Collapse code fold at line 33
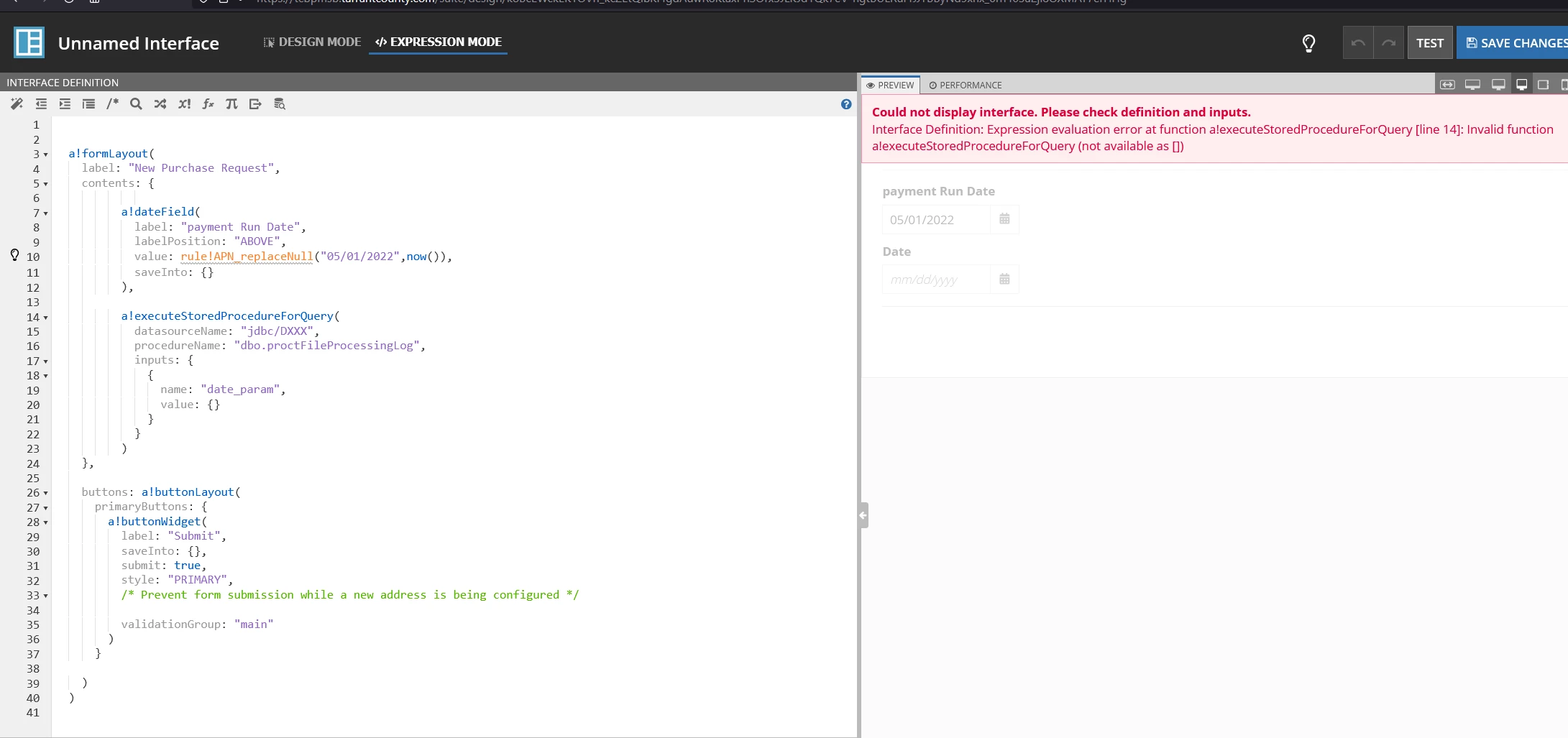Viewport: 1568px width, 738px height. click(46, 596)
